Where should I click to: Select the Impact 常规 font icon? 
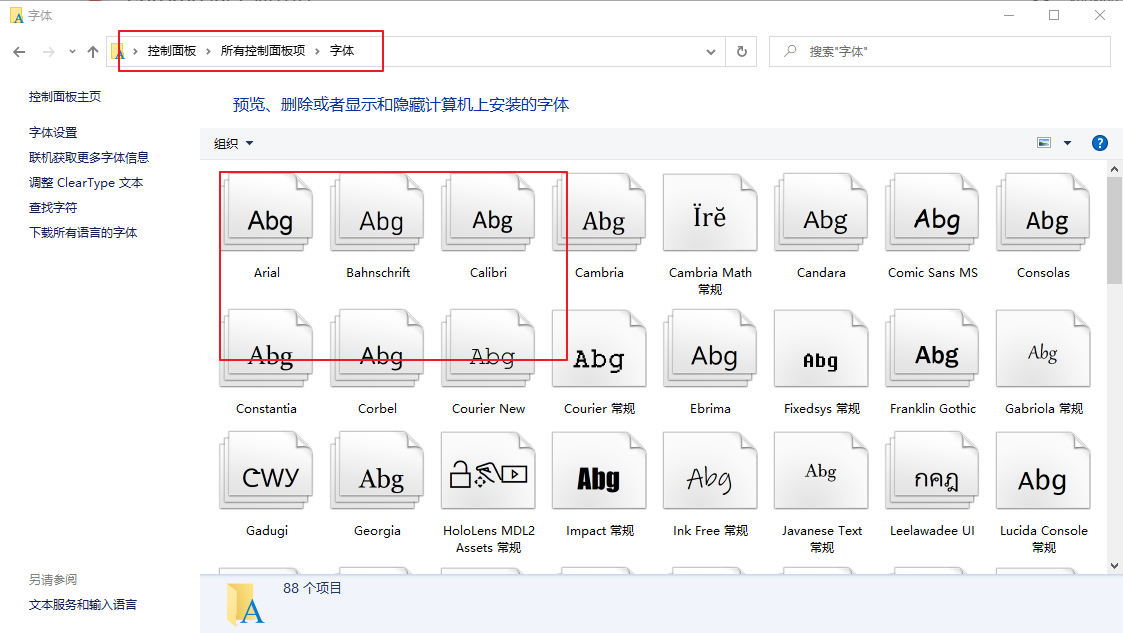pos(599,470)
